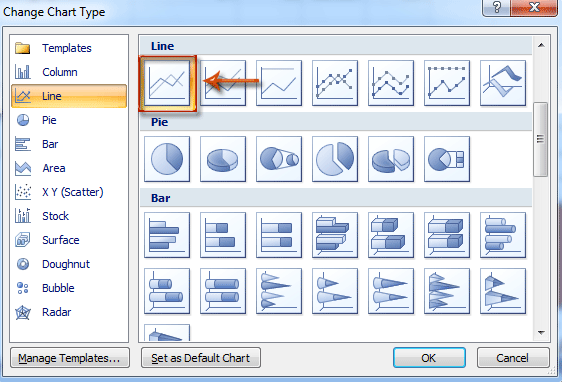Open the Templates category

(69, 48)
